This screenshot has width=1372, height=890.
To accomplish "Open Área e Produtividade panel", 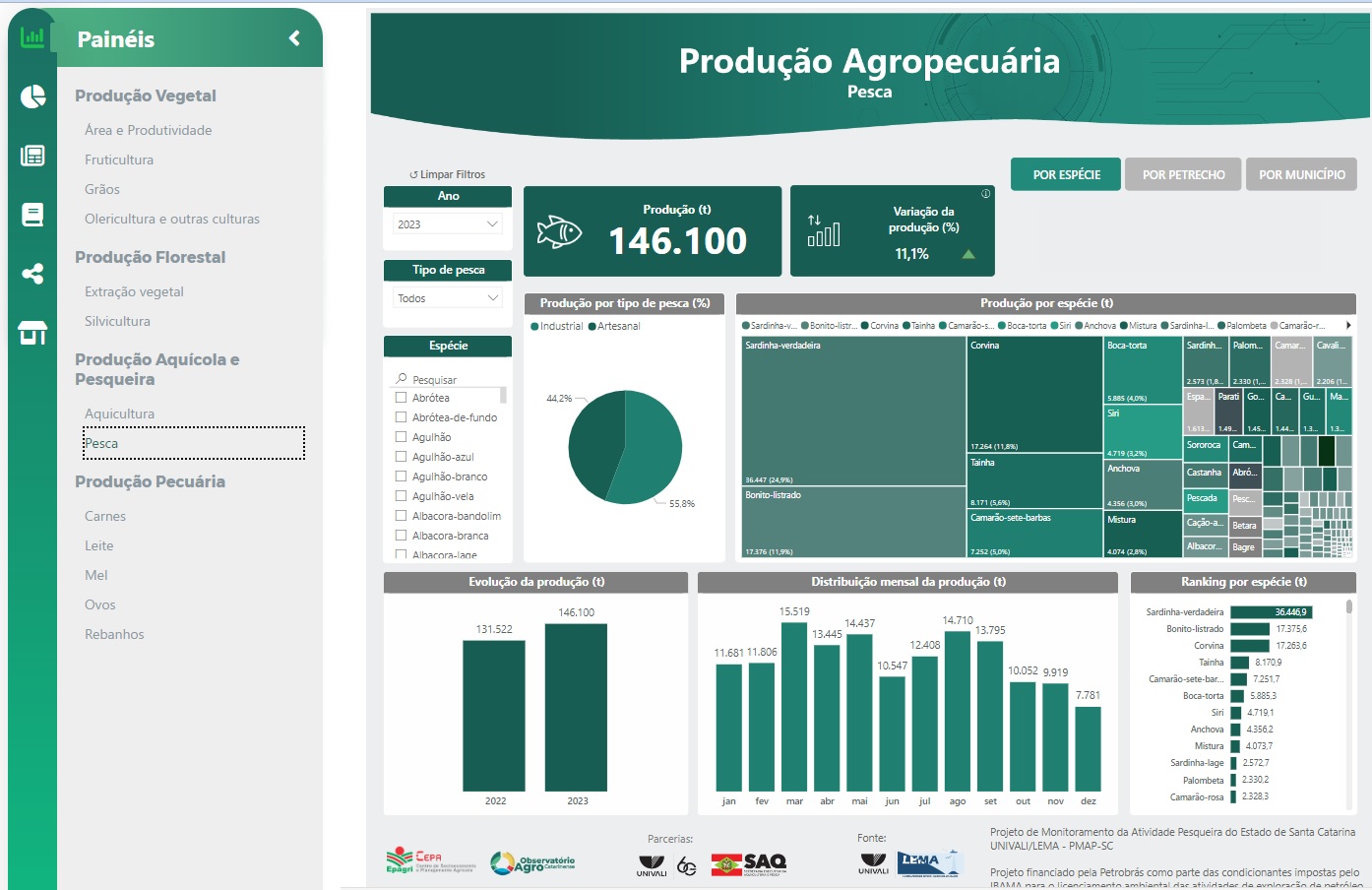I will click(148, 130).
